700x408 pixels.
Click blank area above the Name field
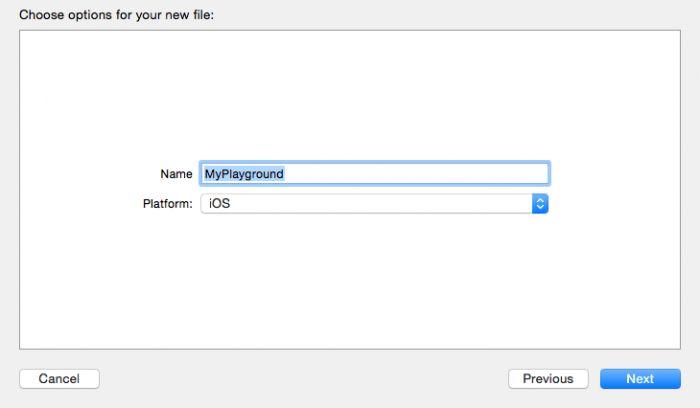[350, 100]
